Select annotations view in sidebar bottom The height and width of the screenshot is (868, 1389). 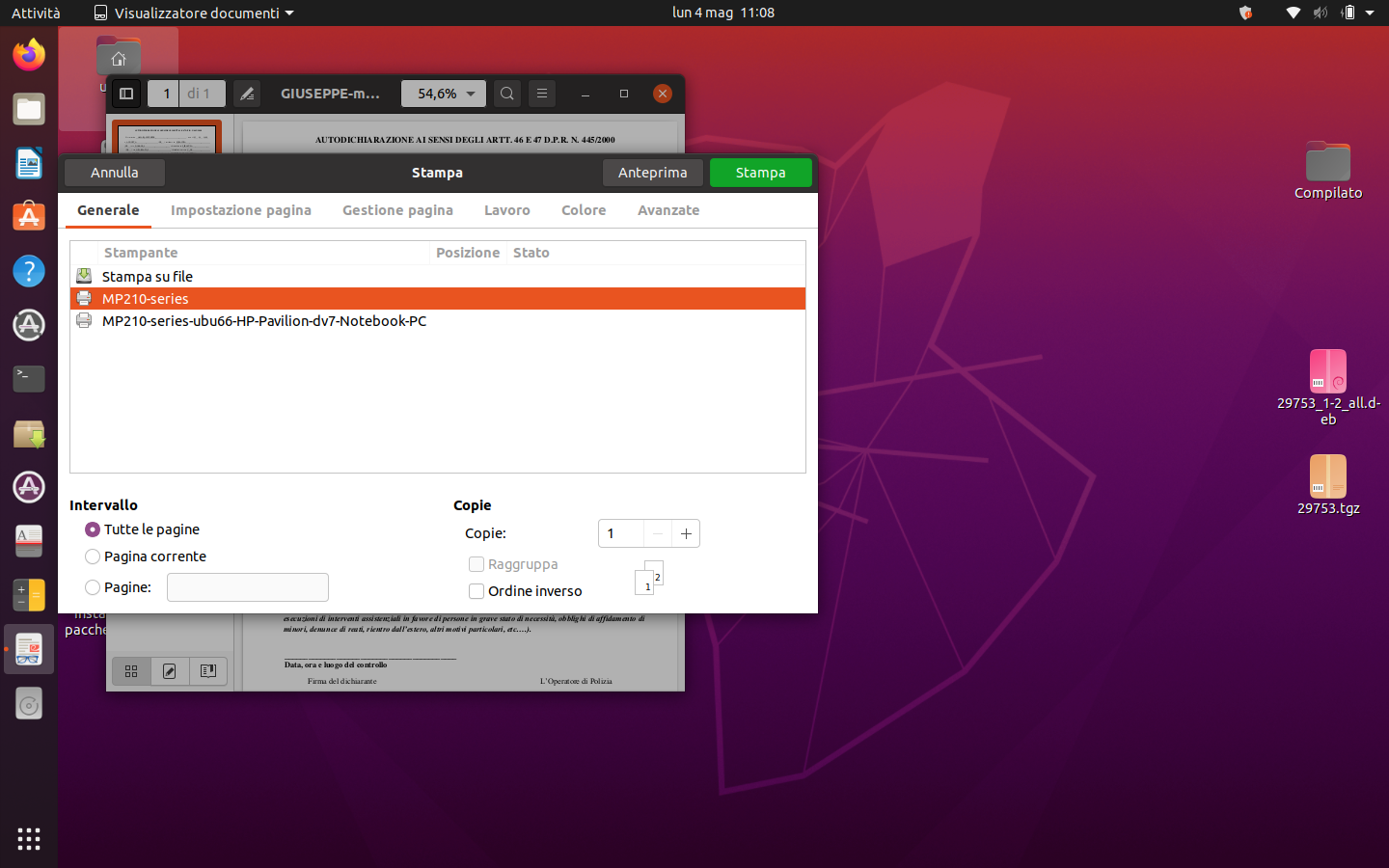pyautogui.click(x=170, y=671)
